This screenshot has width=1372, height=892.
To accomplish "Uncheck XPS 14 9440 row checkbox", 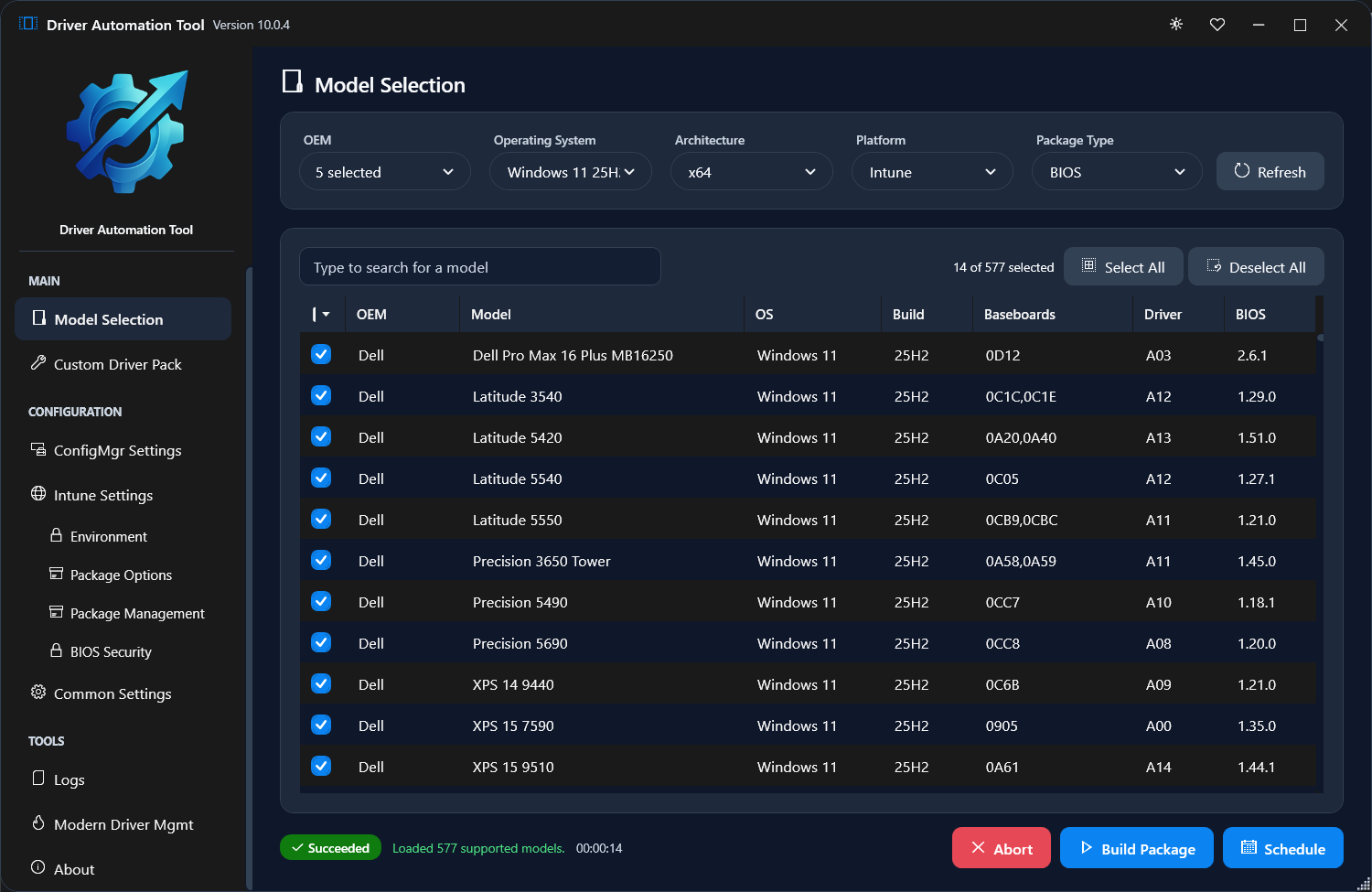I will point(321,683).
